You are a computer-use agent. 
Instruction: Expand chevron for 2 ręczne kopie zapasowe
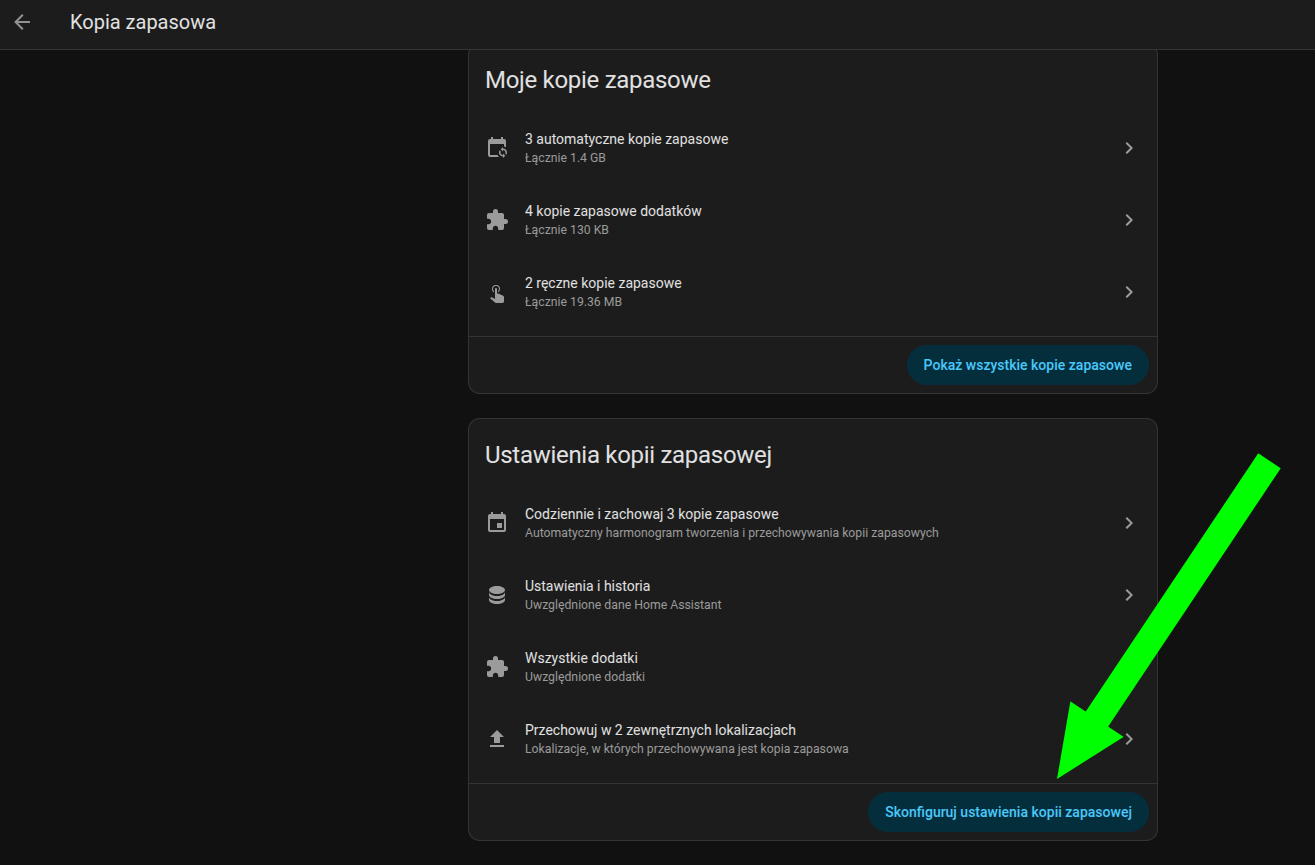pos(1128,292)
